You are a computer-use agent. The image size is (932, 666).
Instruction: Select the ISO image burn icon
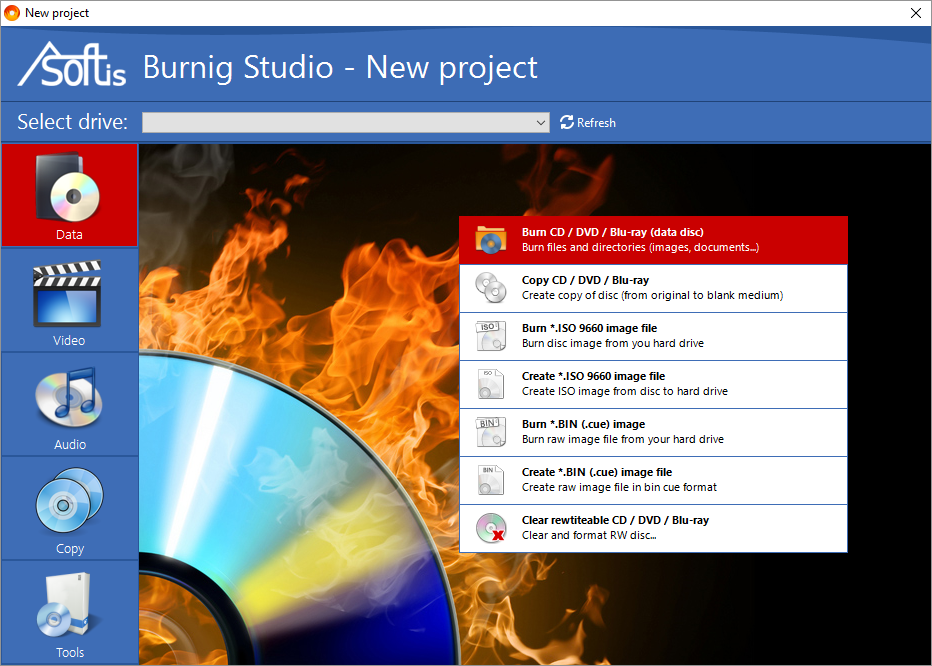[x=490, y=336]
